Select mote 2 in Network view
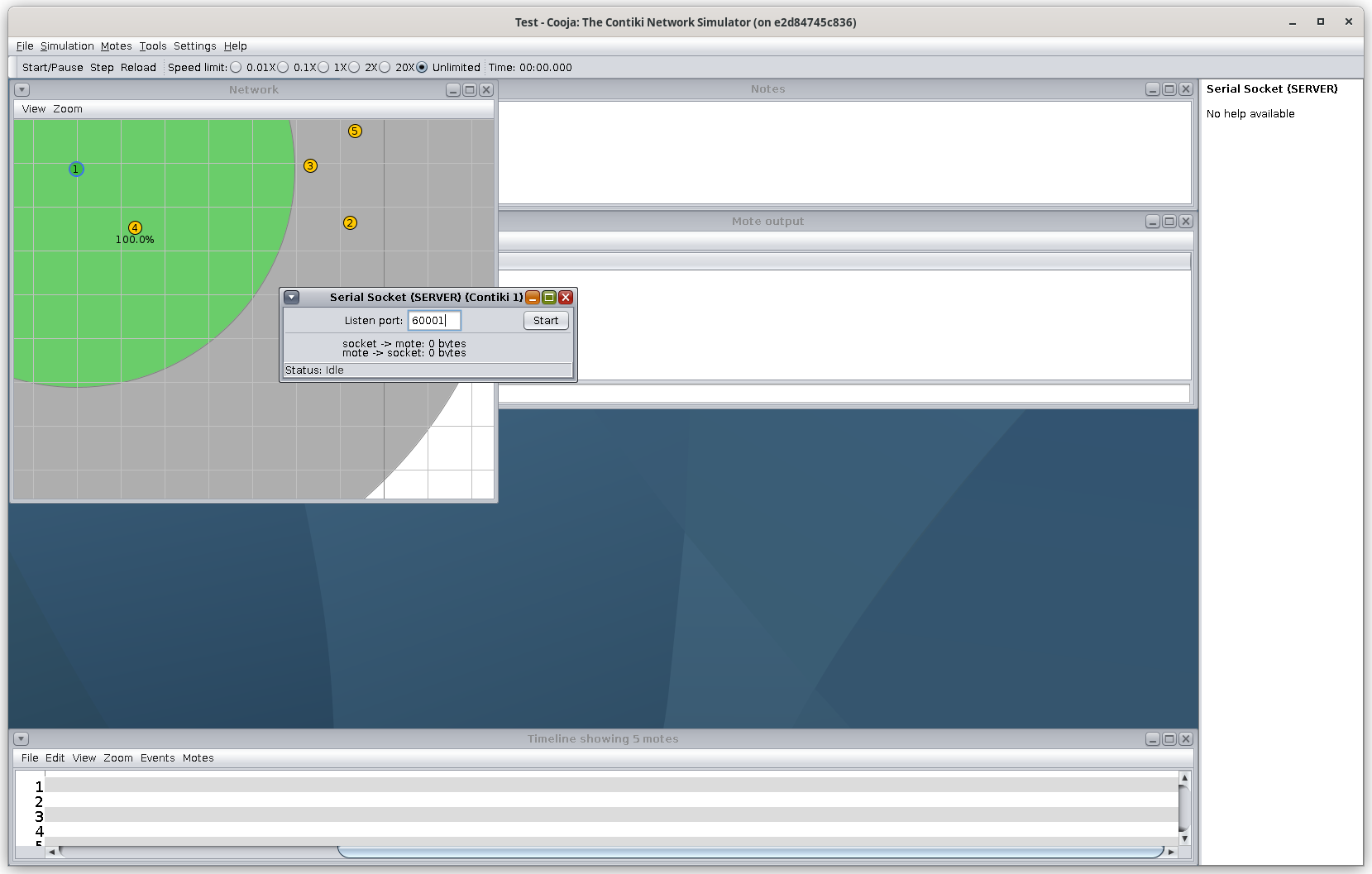This screenshot has width=1372, height=874. [350, 222]
